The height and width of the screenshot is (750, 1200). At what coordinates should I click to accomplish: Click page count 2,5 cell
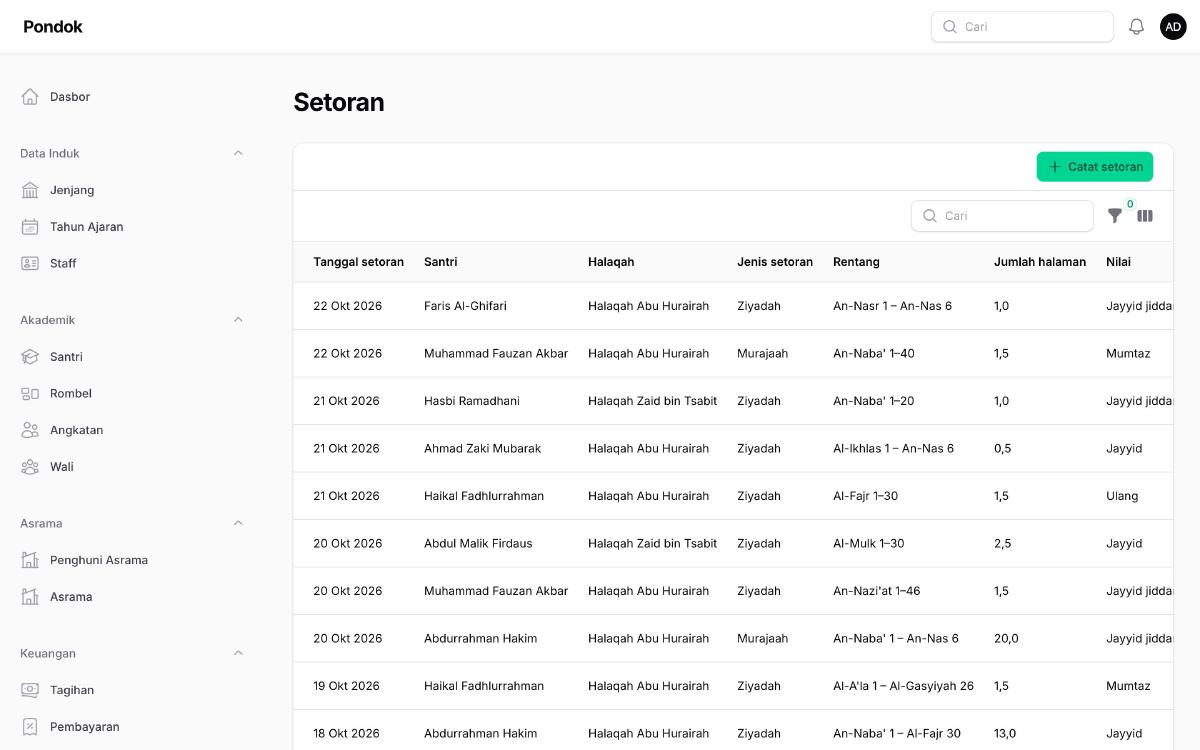pyautogui.click(x=1002, y=544)
